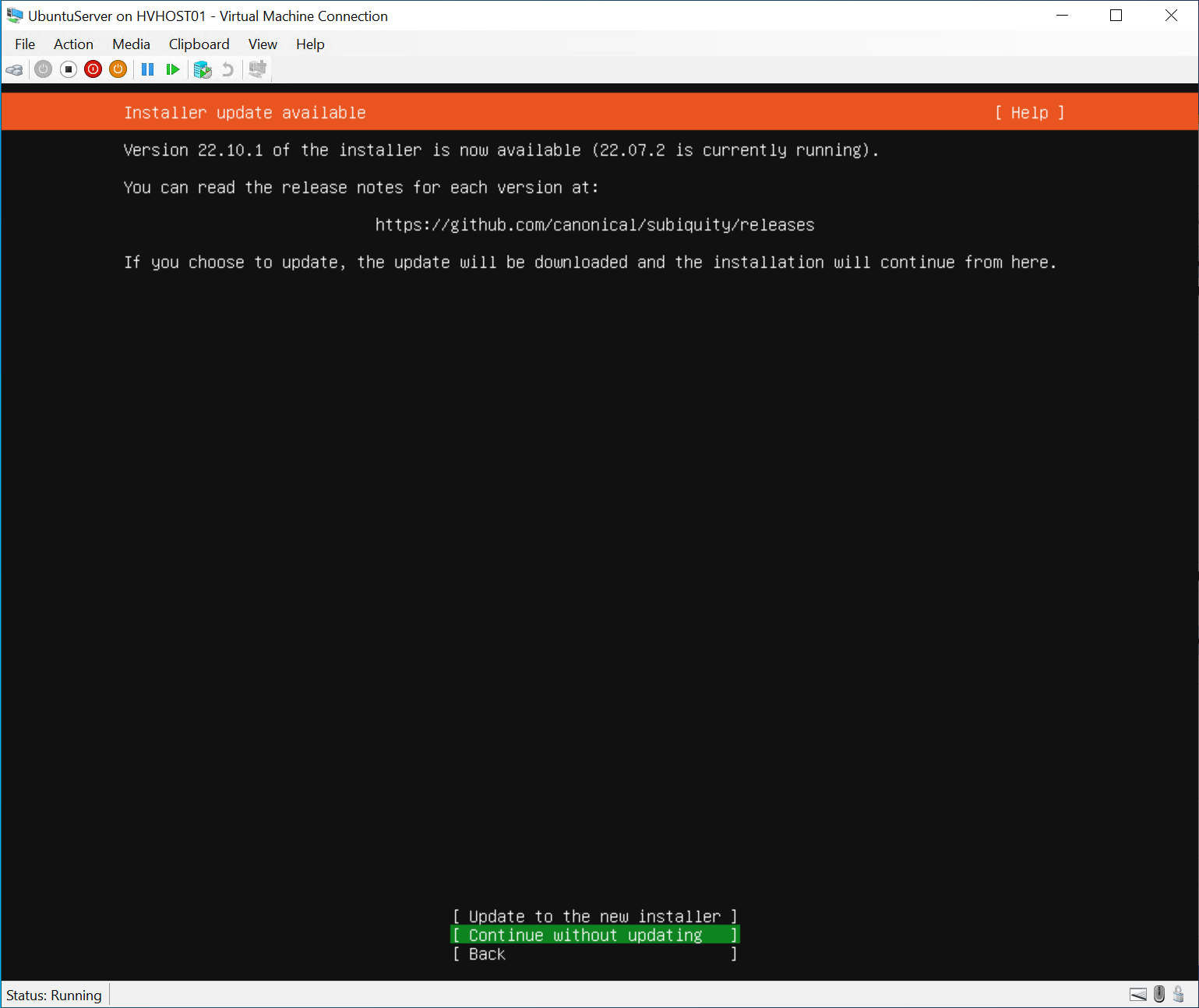Choose the Back option in the installer

click(595, 954)
